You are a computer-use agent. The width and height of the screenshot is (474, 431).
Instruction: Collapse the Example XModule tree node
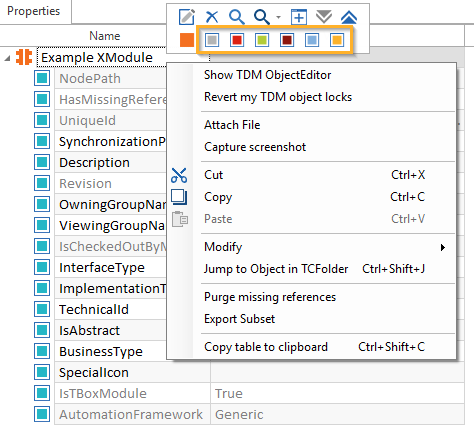click(x=7, y=58)
